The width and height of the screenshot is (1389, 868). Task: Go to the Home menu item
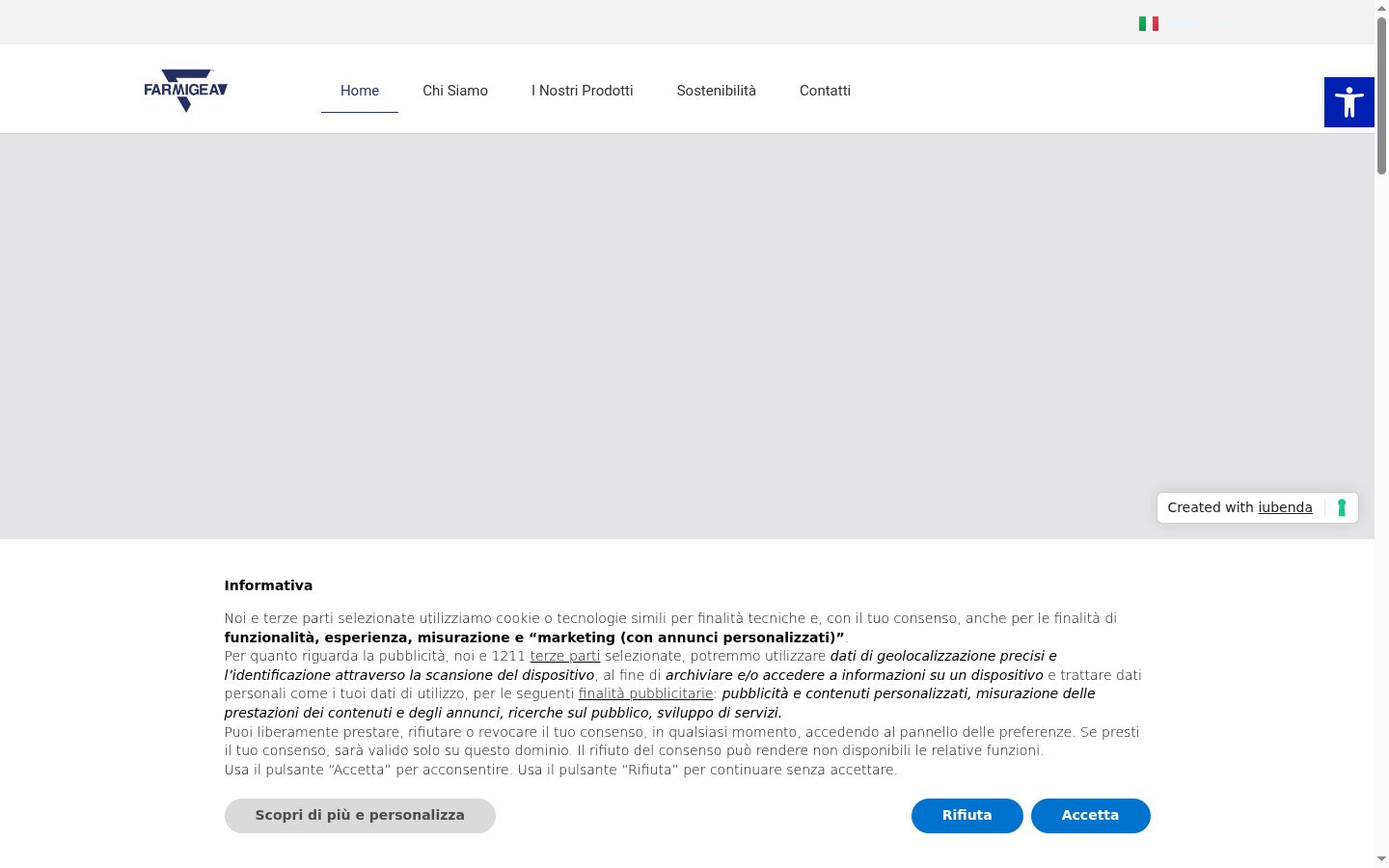click(x=360, y=91)
